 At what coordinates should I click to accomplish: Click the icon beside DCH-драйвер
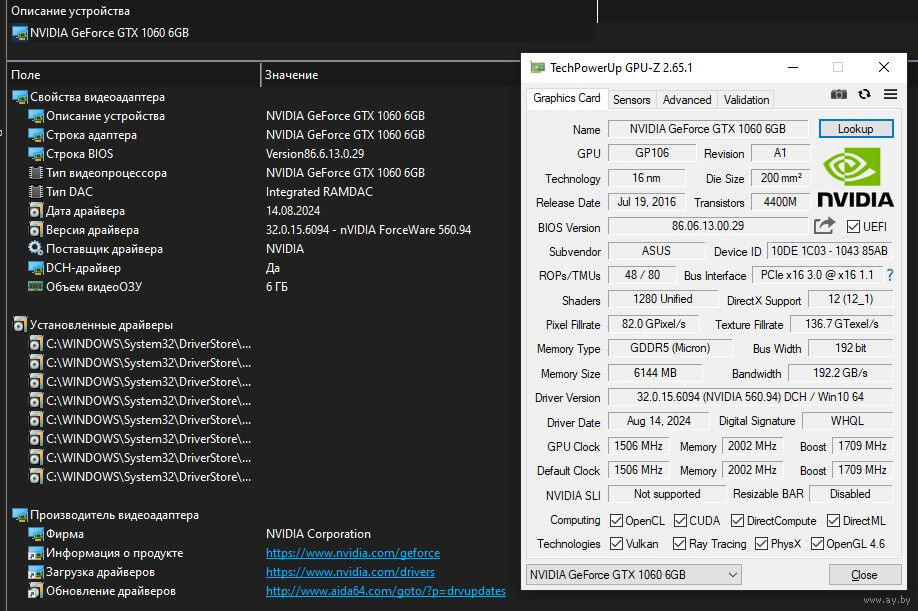pyautogui.click(x=36, y=268)
